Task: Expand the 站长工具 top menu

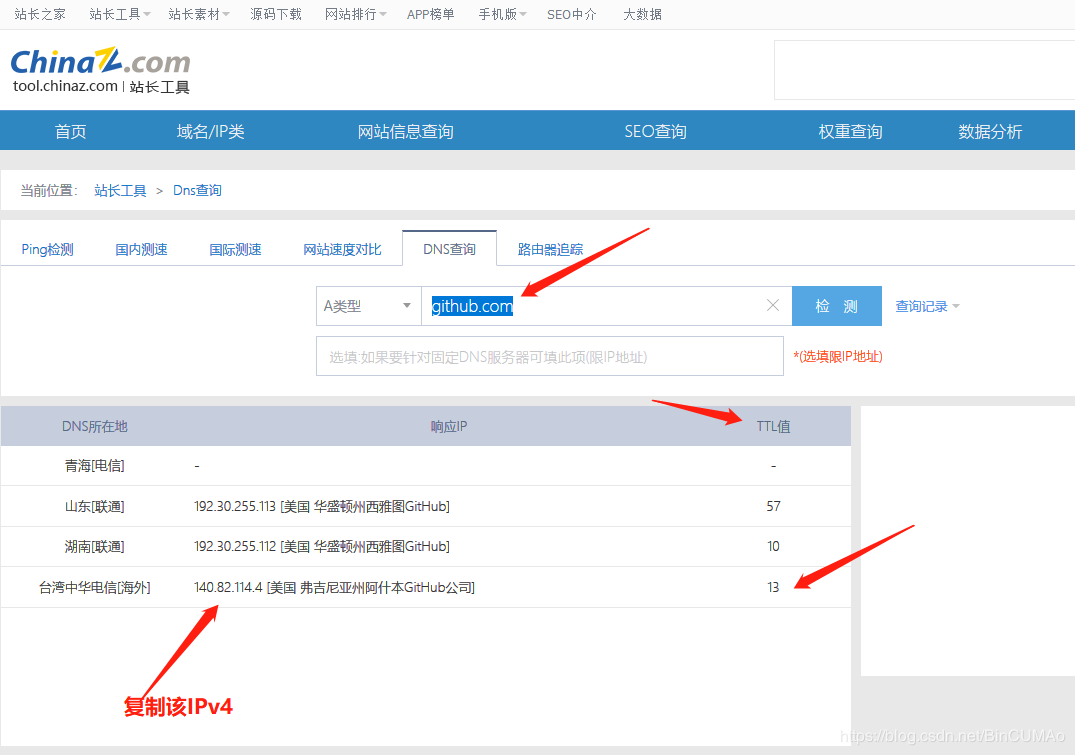Action: pyautogui.click(x=119, y=14)
